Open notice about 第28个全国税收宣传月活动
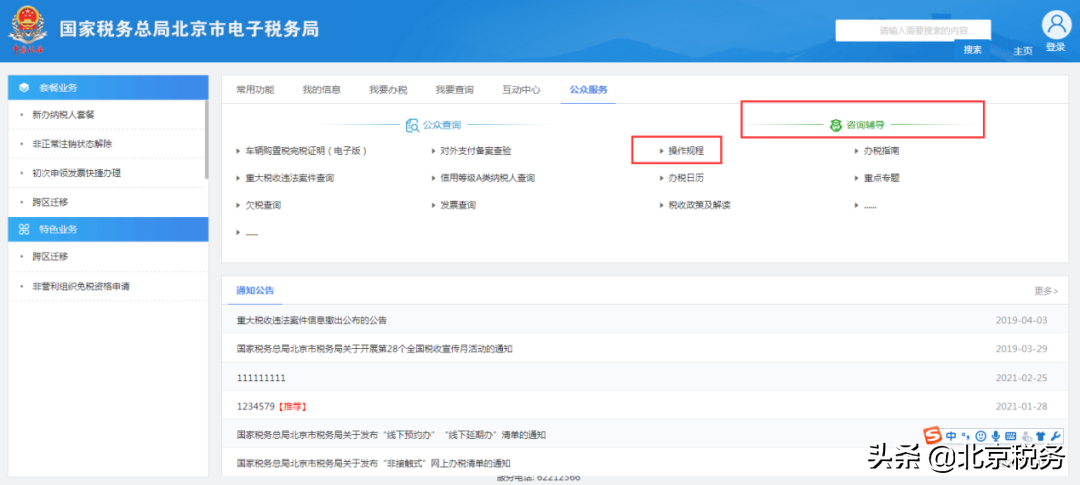1080x485 pixels. 374,349
